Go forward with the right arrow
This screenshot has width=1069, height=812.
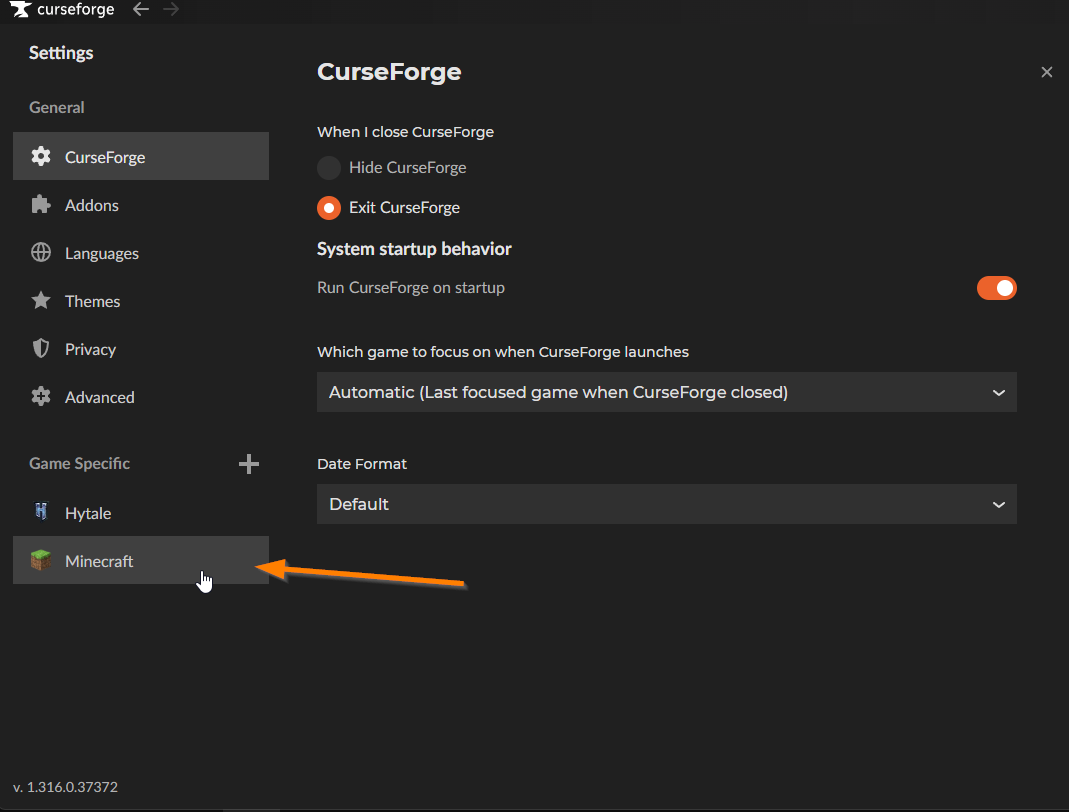pyautogui.click(x=171, y=9)
